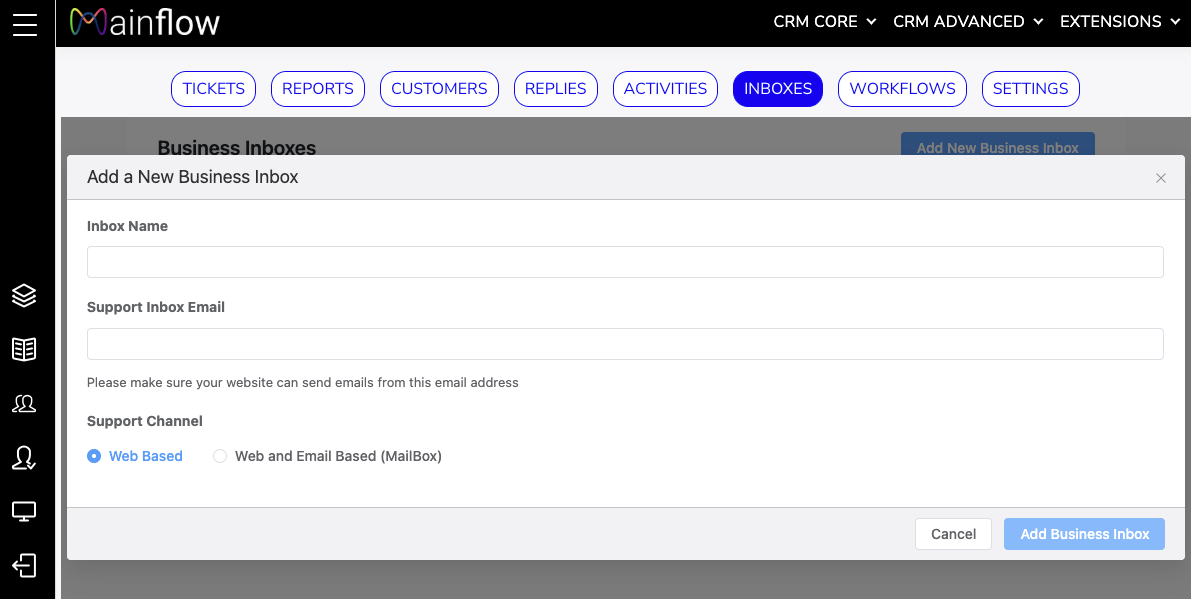Click the logout arrow sidebar icon
Image resolution: width=1191 pixels, height=599 pixels.
coord(24,566)
